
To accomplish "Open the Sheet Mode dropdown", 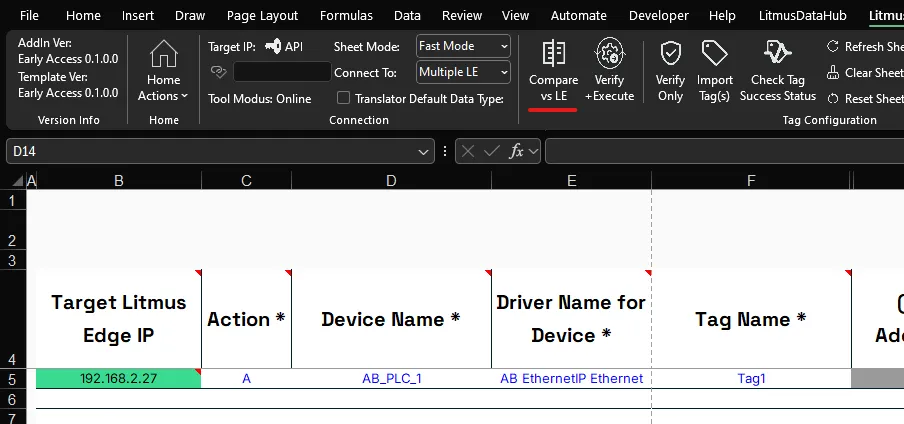I will [x=463, y=46].
